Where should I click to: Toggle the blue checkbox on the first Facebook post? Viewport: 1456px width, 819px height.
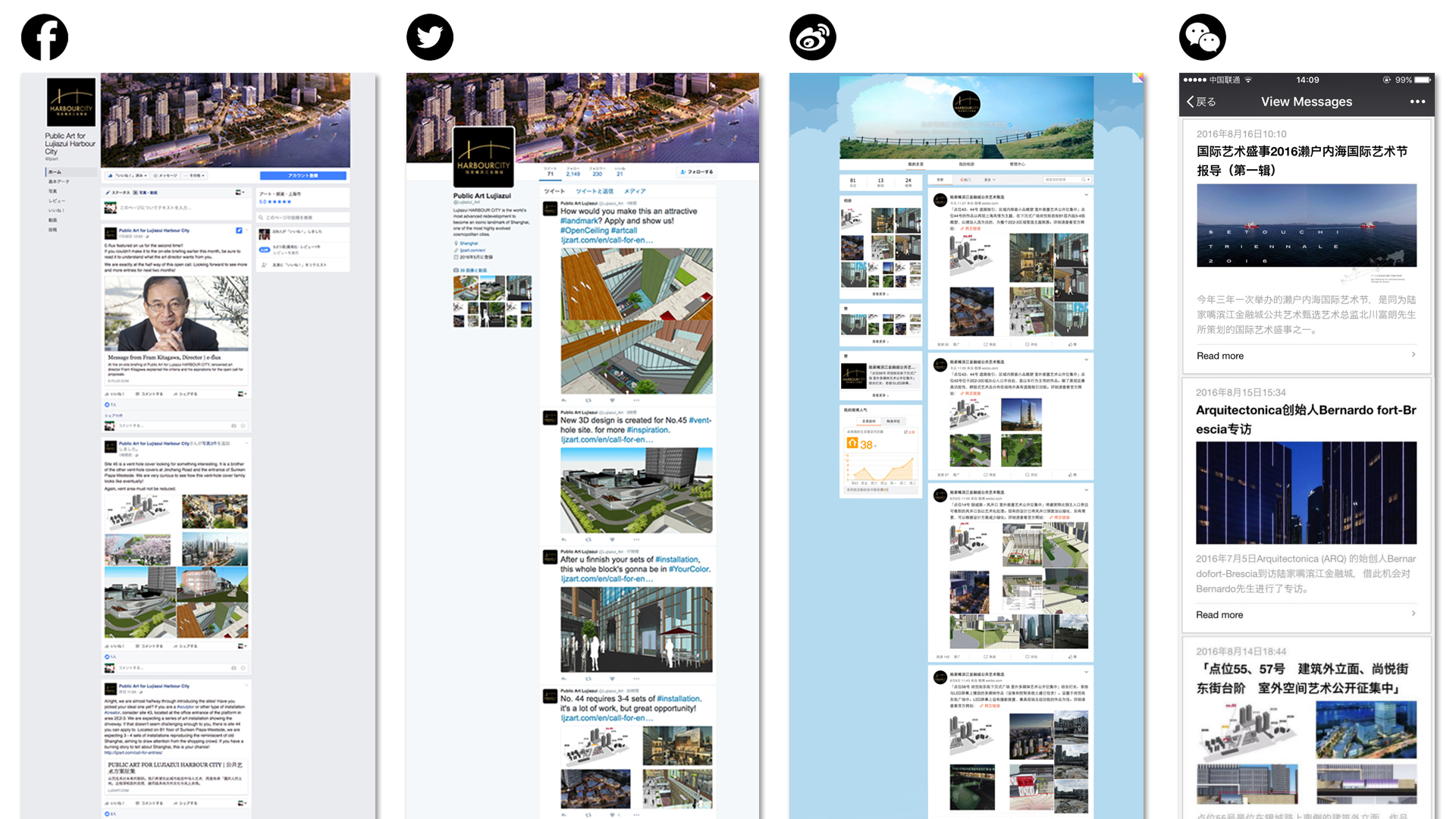tap(240, 231)
